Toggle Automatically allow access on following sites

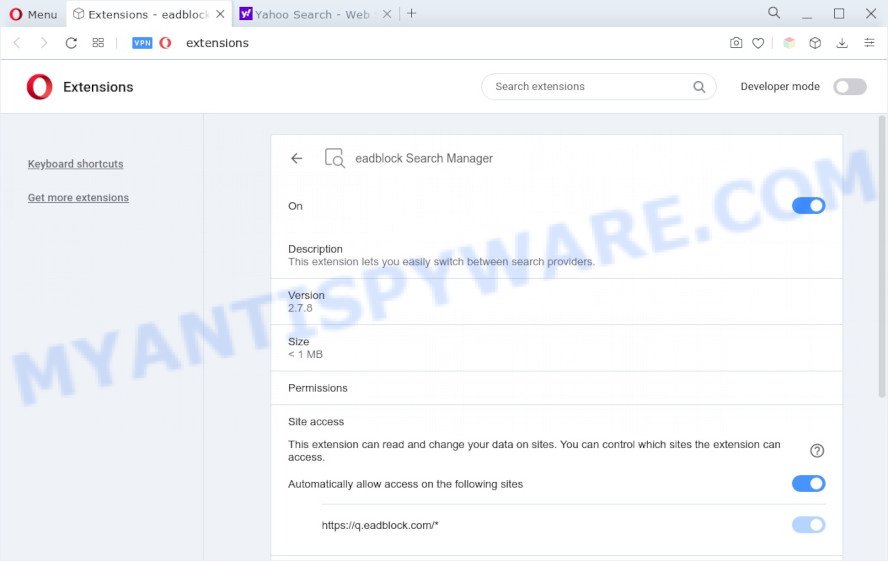(808, 483)
